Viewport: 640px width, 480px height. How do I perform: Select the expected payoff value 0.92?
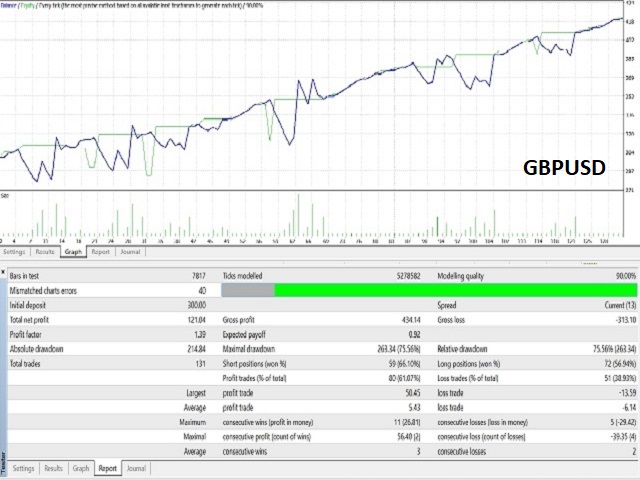tap(414, 334)
